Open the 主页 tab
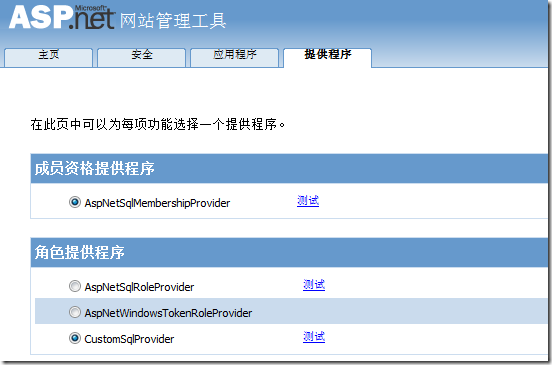 click(49, 57)
